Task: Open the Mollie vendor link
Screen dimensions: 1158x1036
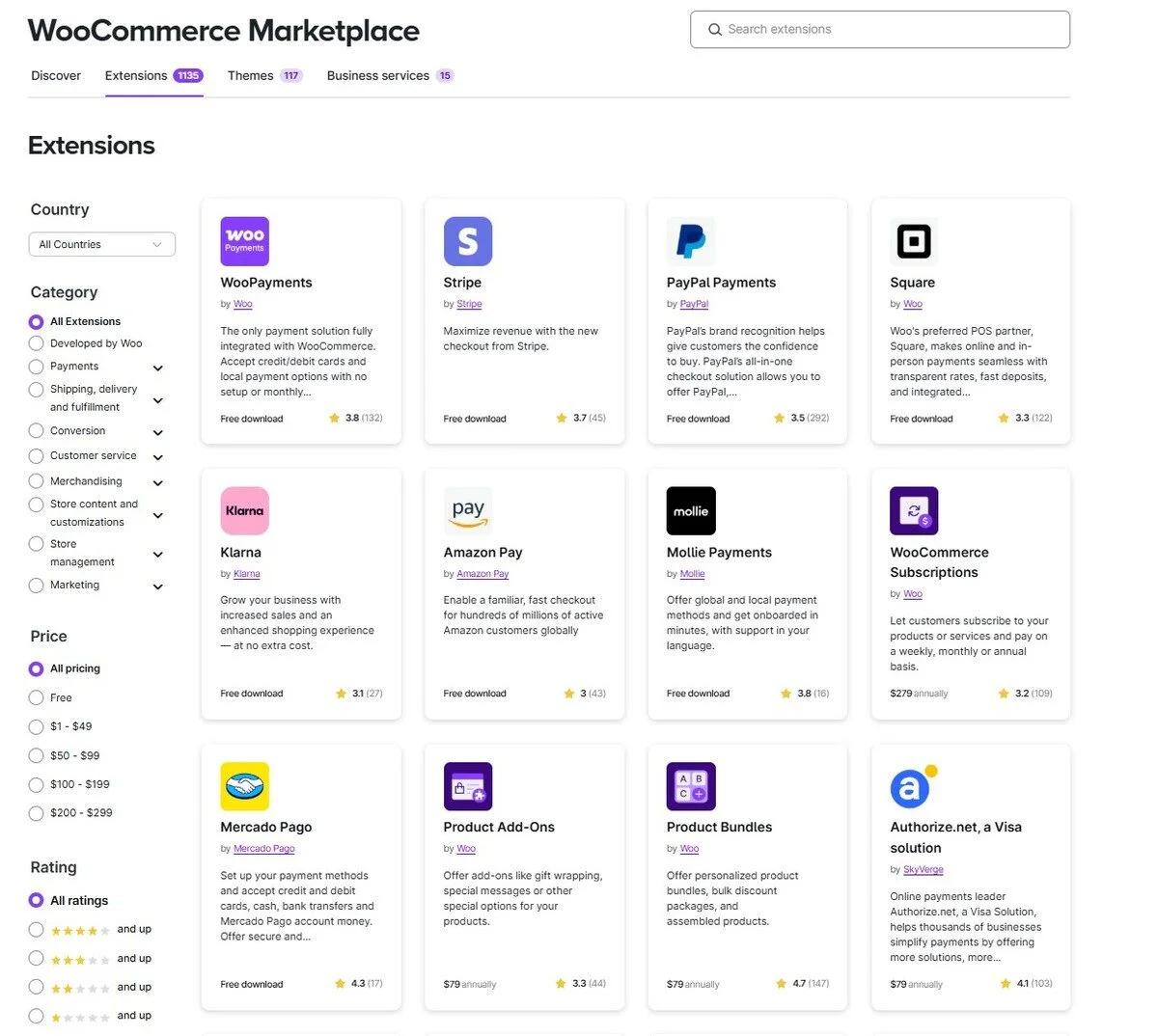Action: pyautogui.click(x=692, y=574)
